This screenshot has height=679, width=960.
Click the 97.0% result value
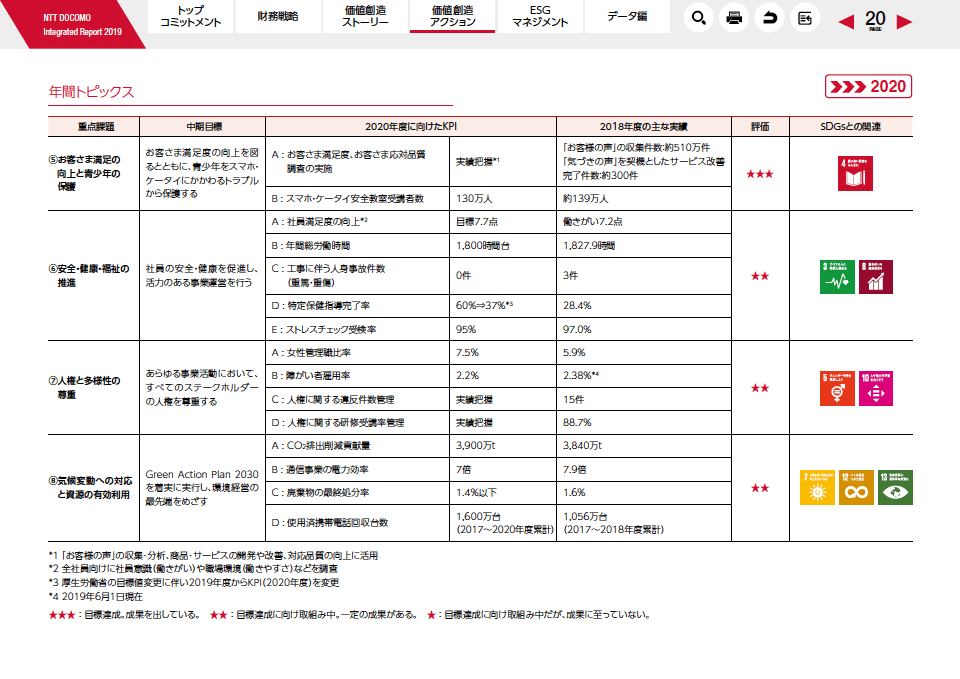pos(577,329)
